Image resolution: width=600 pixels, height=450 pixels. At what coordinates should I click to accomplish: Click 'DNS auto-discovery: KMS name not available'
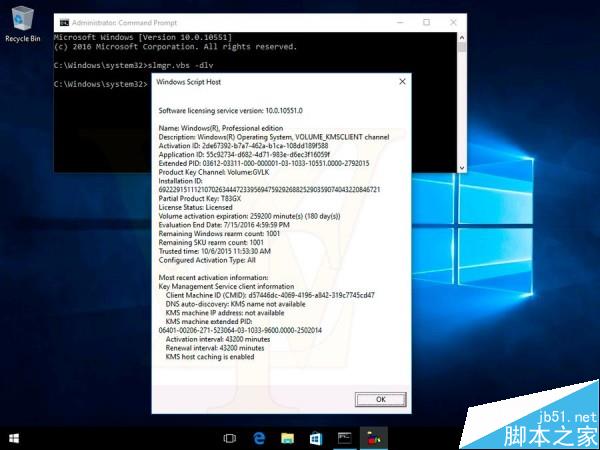click(x=235, y=304)
